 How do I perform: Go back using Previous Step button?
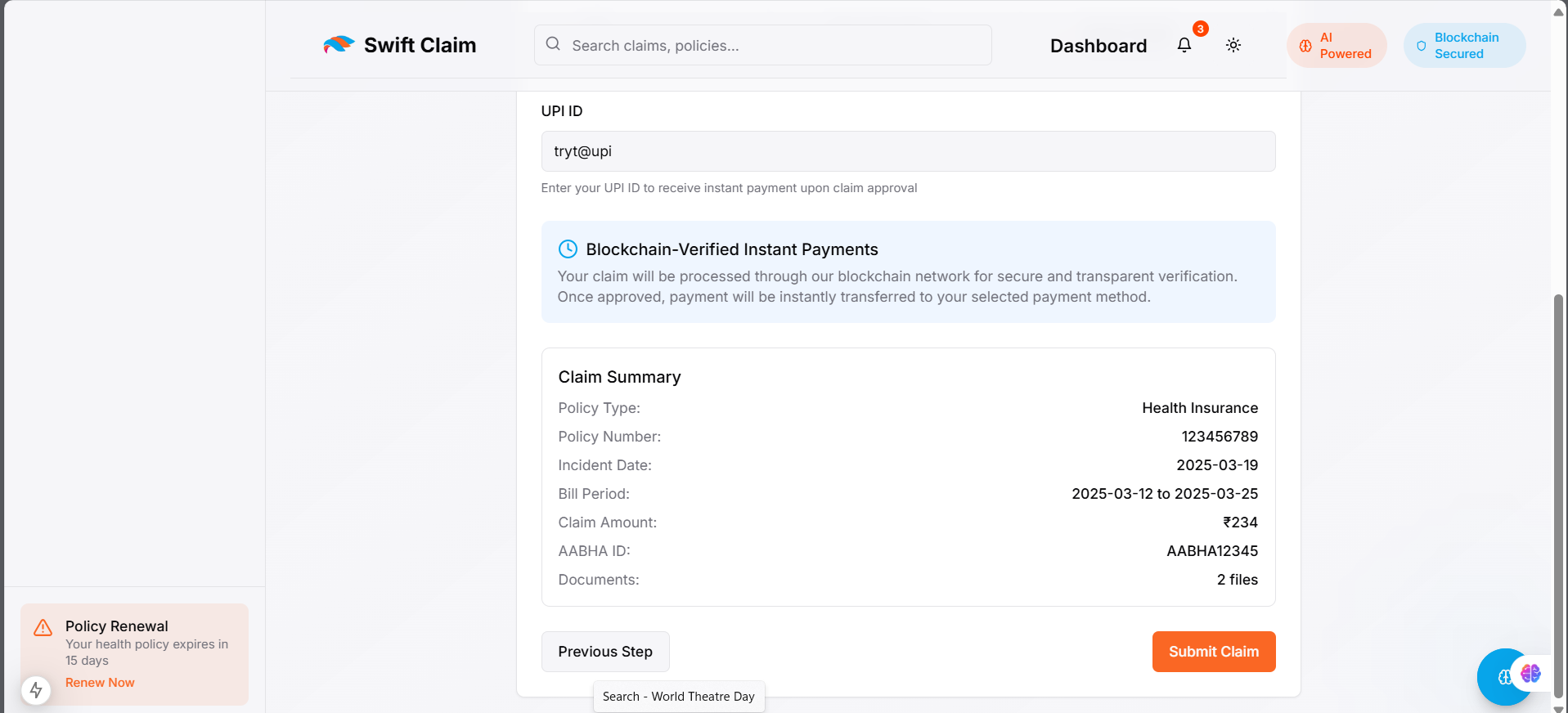tap(605, 652)
